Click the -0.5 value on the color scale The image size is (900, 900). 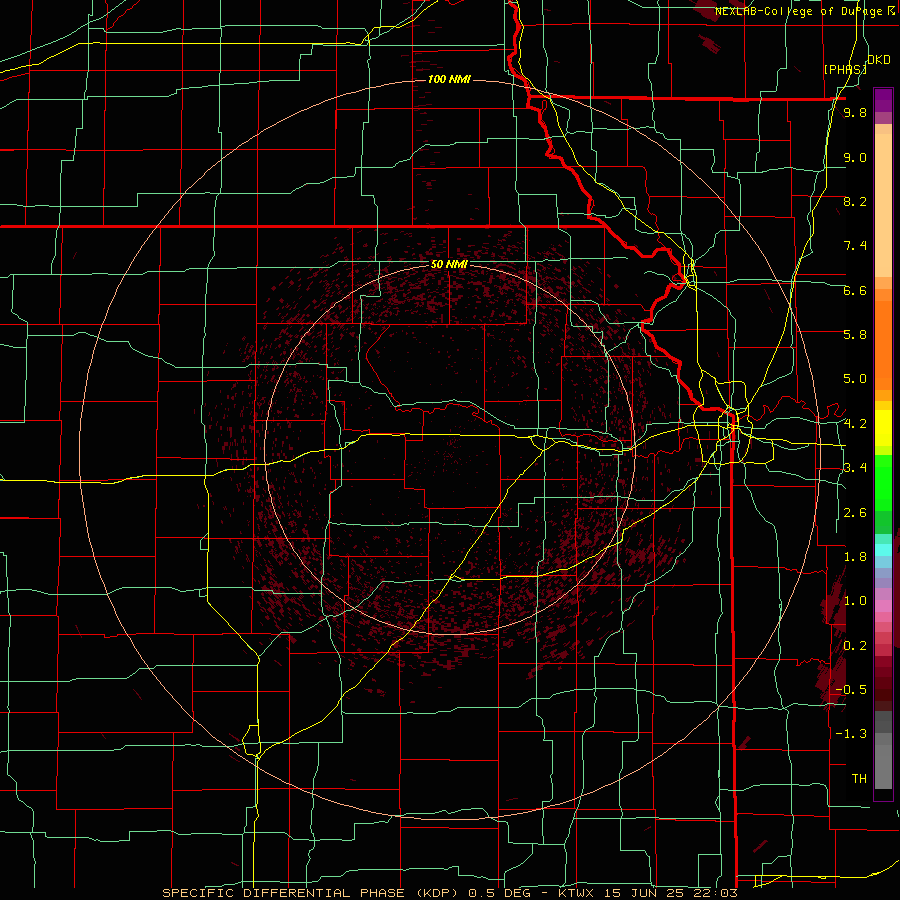(x=851, y=690)
